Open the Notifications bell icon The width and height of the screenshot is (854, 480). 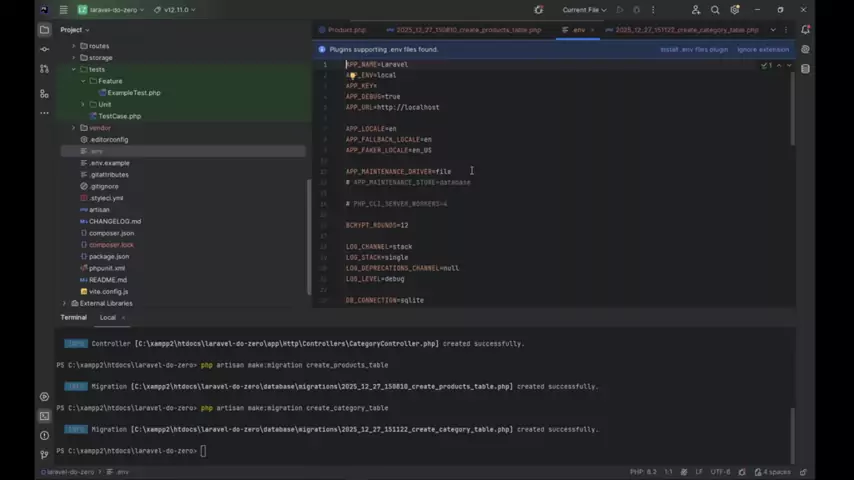tap(806, 30)
